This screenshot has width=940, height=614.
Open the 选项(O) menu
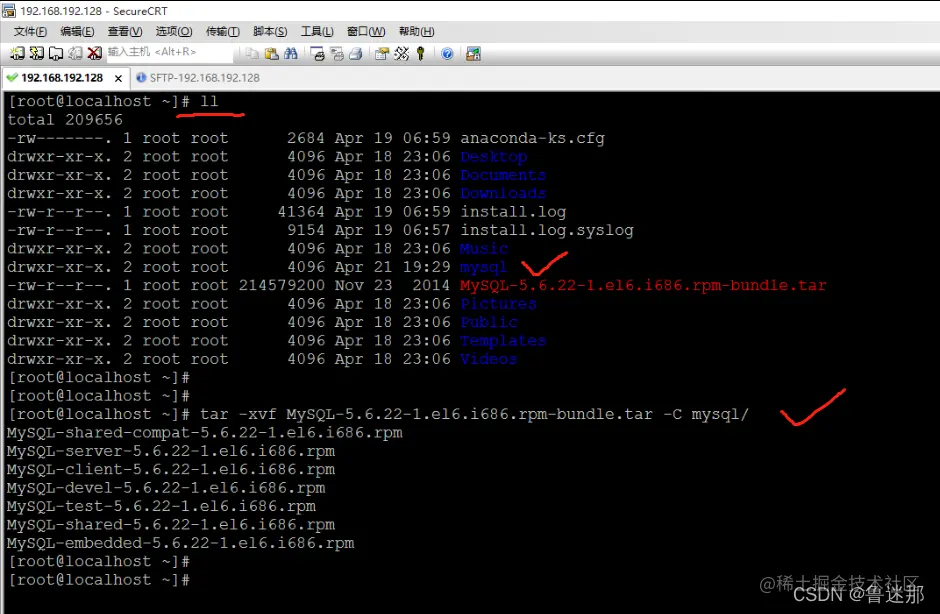tap(174, 31)
